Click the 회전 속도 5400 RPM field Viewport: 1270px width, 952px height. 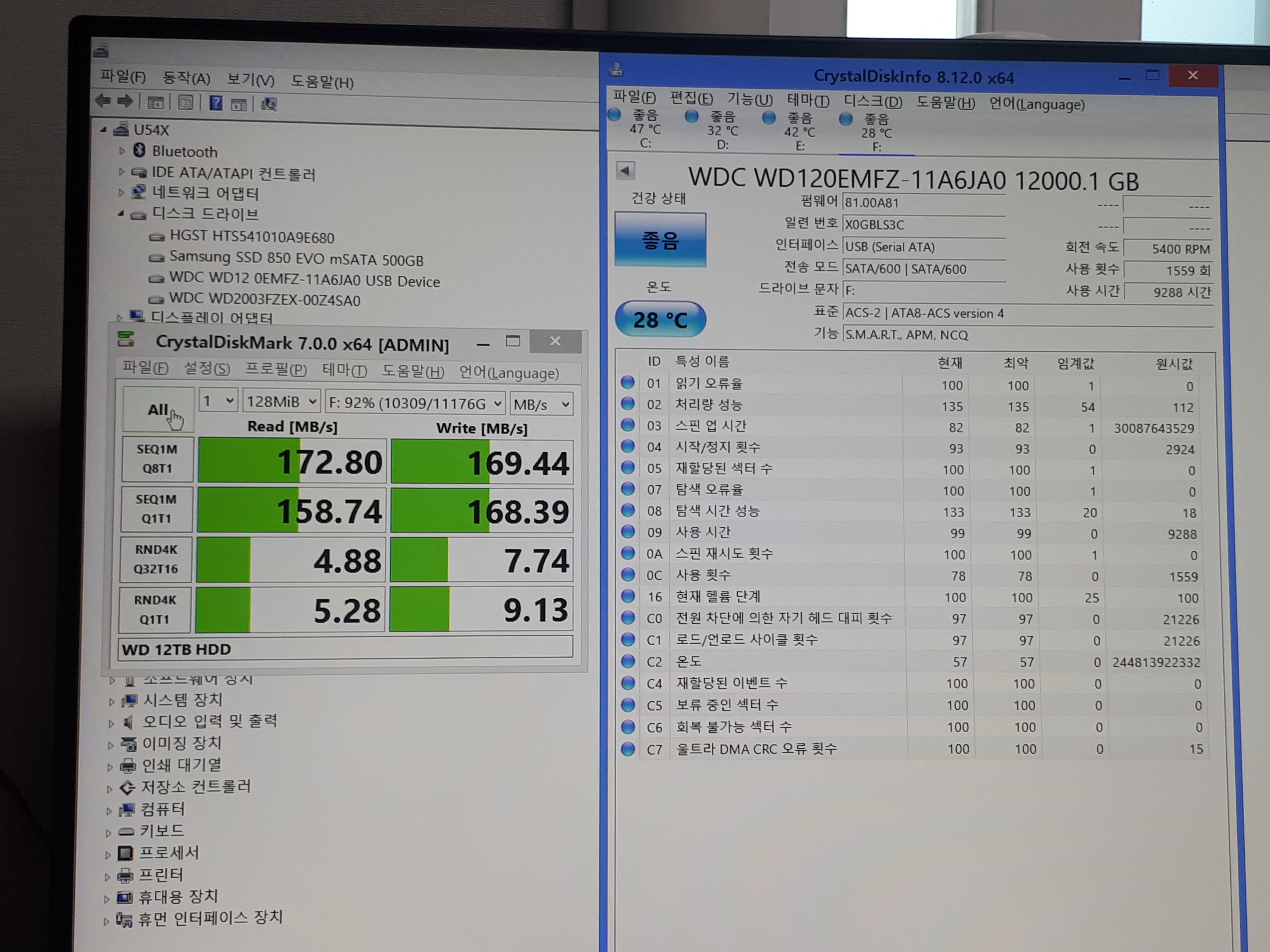(x=1168, y=248)
